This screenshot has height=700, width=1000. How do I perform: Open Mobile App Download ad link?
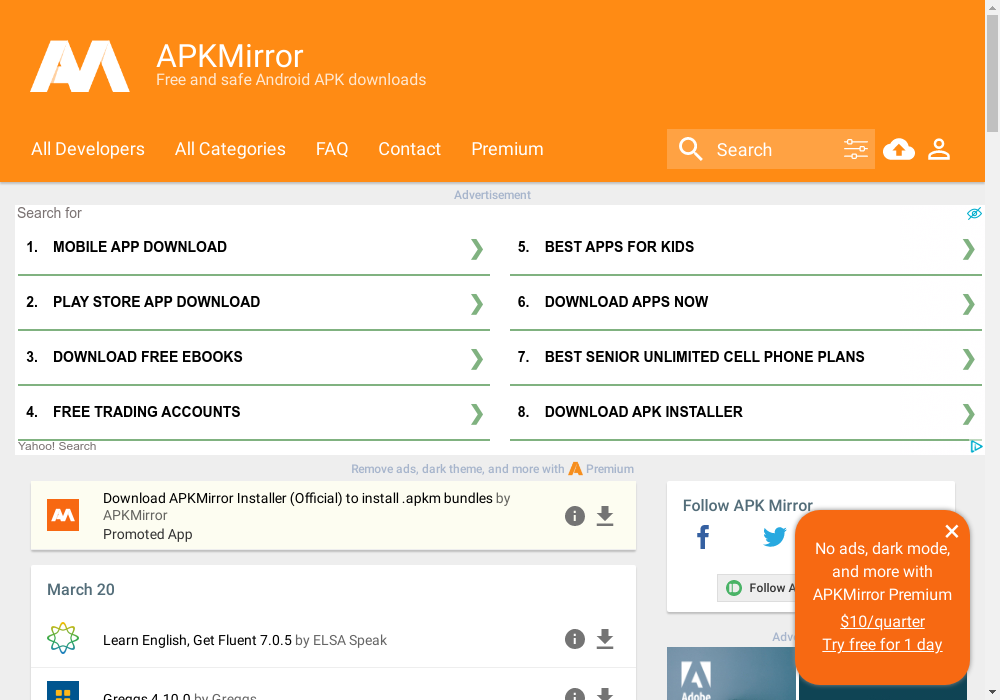pos(140,247)
